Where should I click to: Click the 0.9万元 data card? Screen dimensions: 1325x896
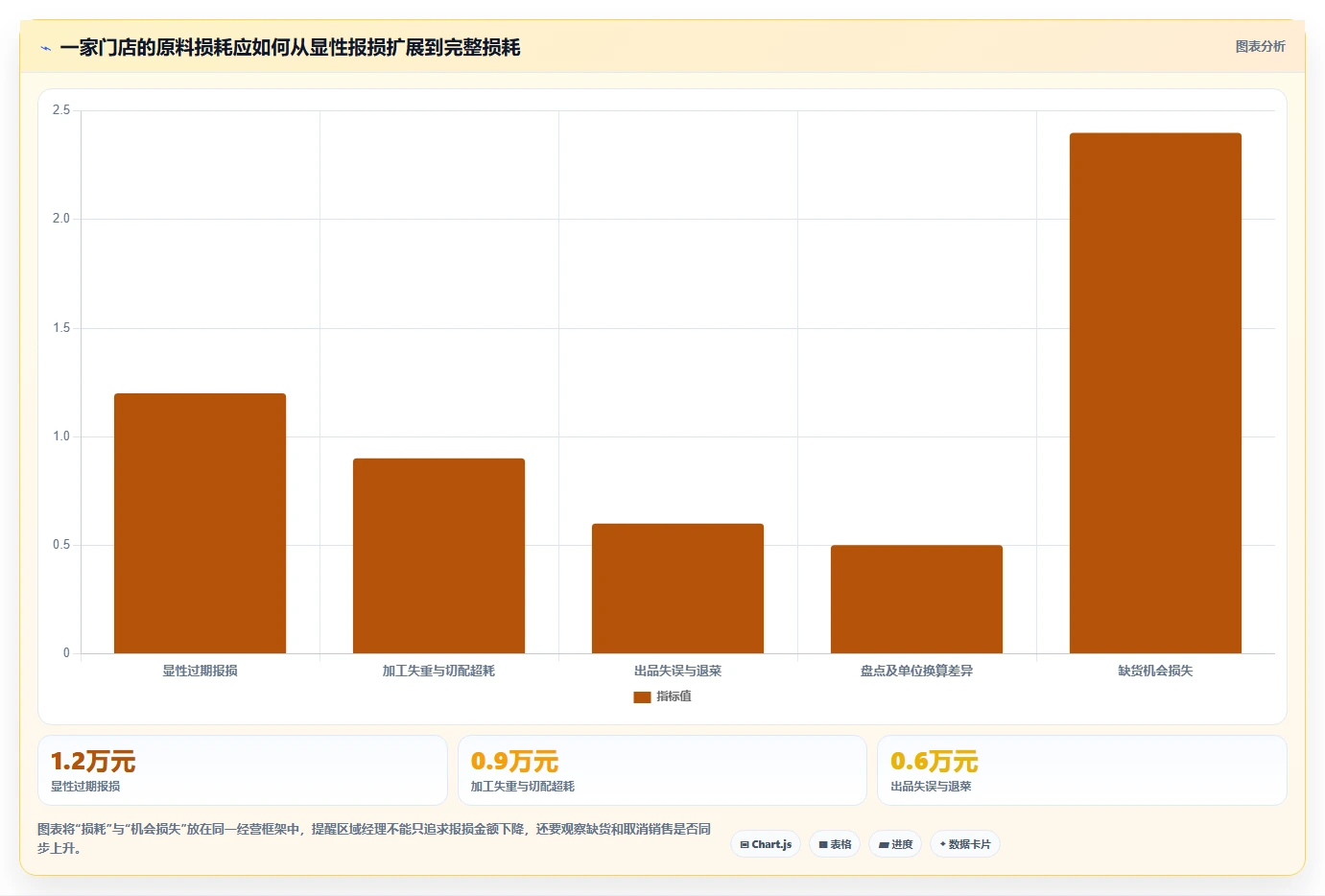coord(662,770)
